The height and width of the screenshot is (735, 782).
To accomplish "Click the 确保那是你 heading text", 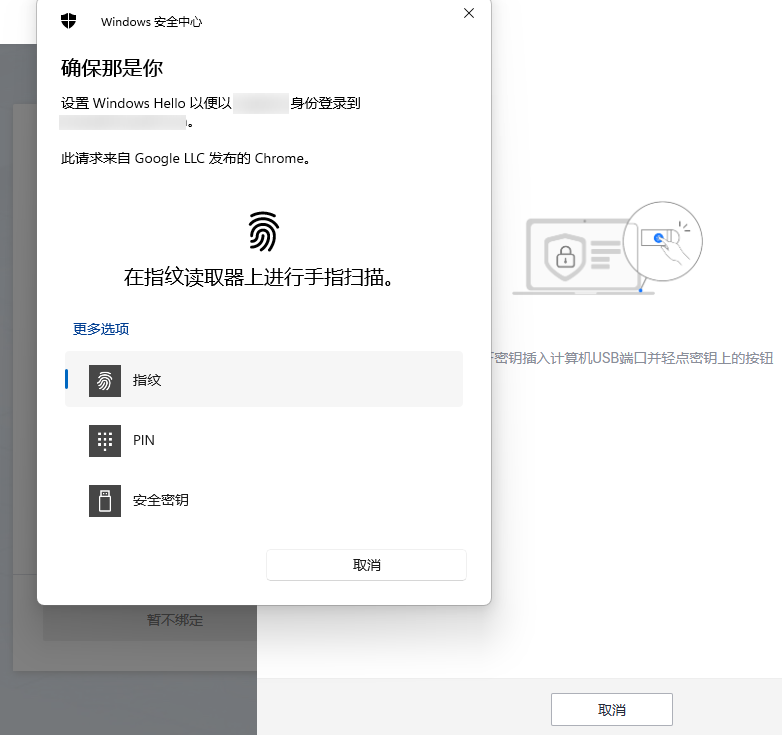I will pos(112,68).
